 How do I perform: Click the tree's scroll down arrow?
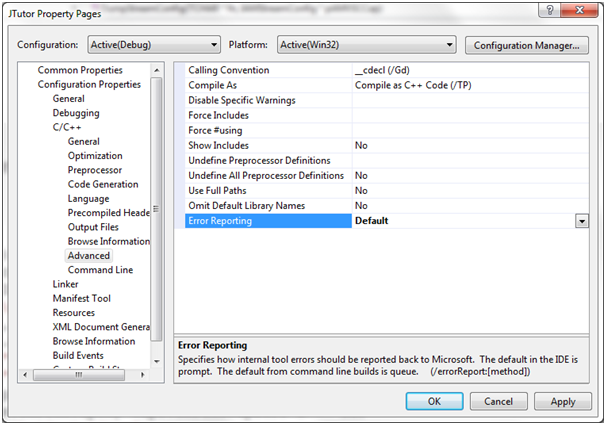[x=157, y=362]
